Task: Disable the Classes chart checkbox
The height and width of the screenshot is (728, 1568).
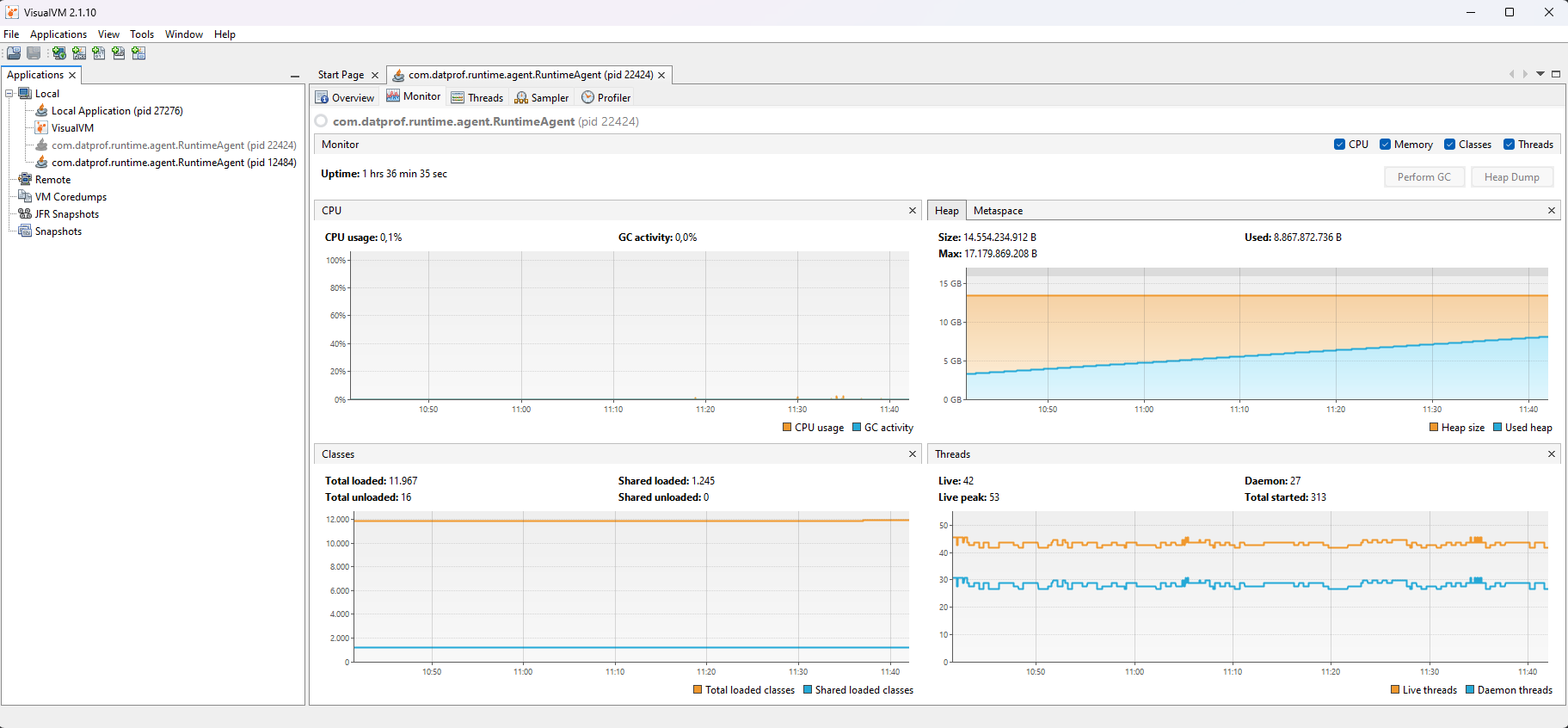Action: [1449, 145]
